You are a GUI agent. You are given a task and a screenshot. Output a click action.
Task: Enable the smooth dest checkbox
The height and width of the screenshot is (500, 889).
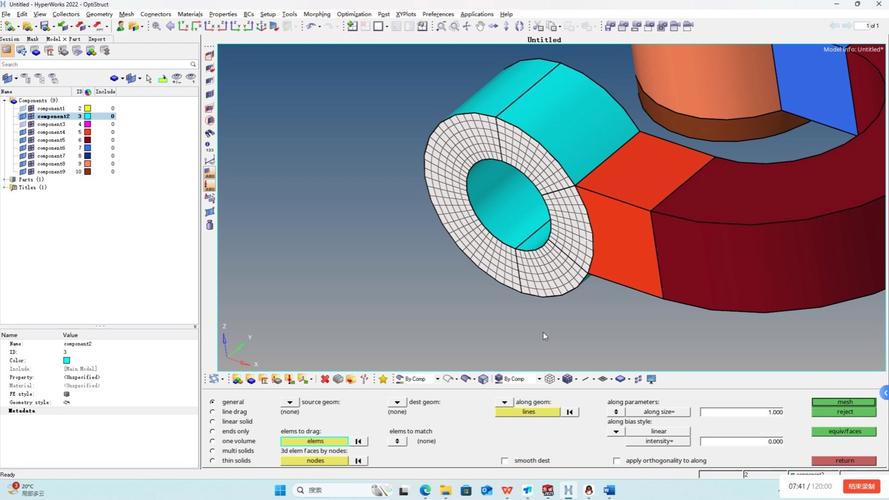[x=505, y=461]
